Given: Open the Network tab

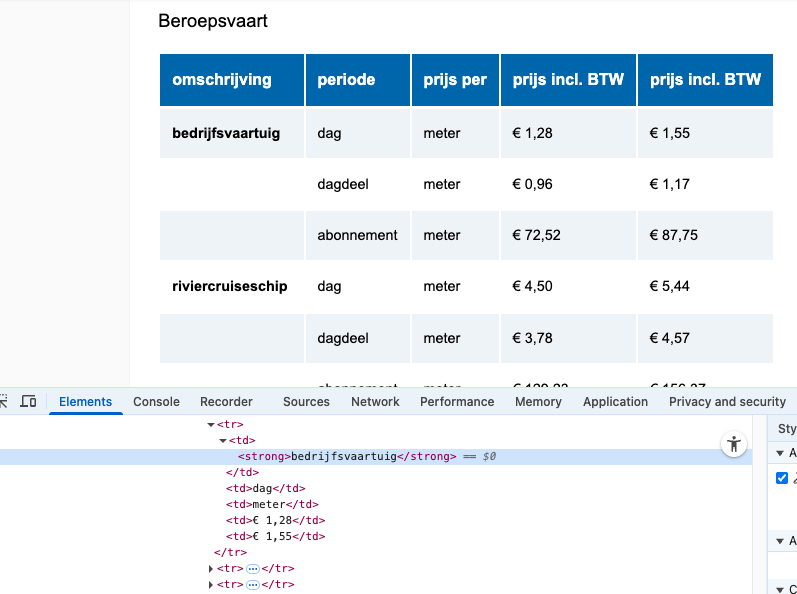Looking at the screenshot, I should point(375,401).
